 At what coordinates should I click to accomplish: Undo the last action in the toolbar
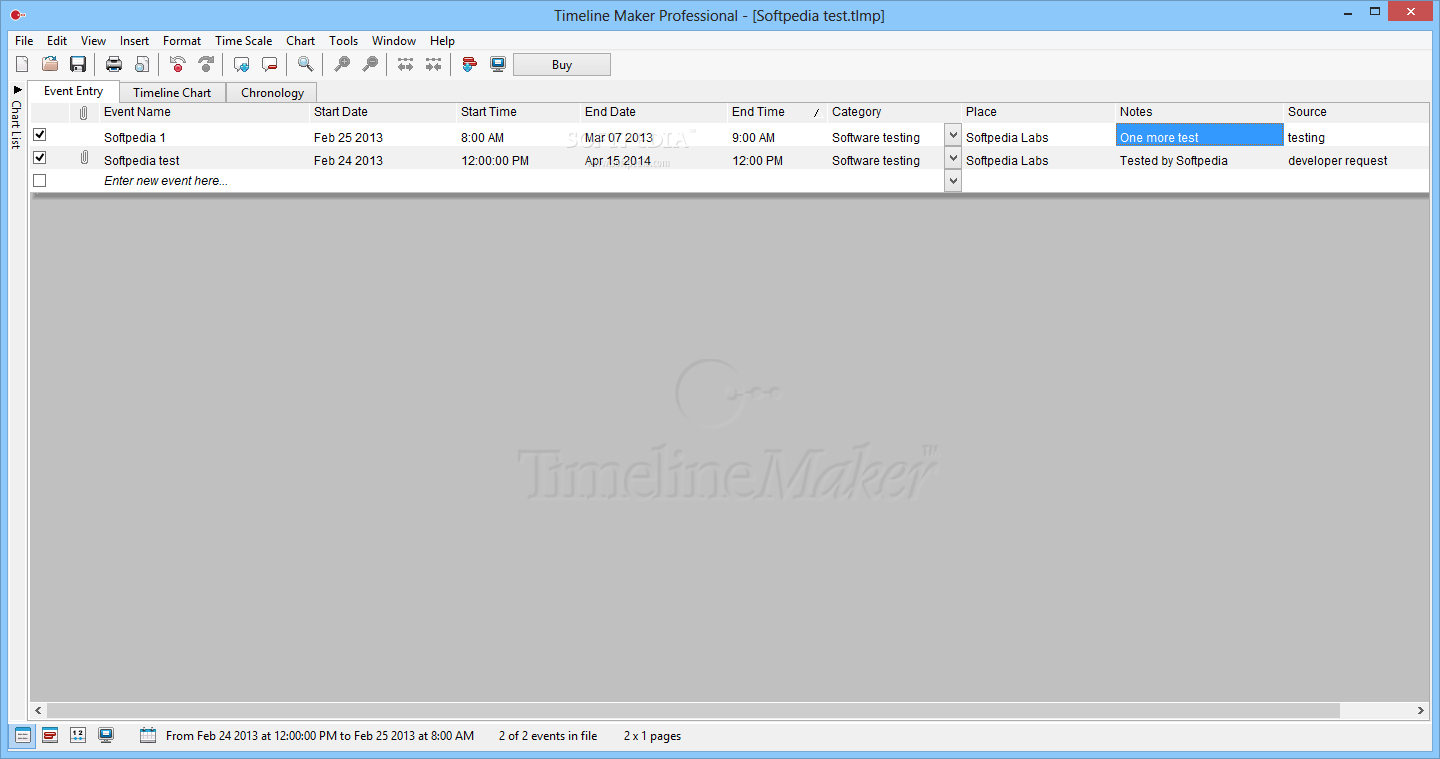pos(178,64)
